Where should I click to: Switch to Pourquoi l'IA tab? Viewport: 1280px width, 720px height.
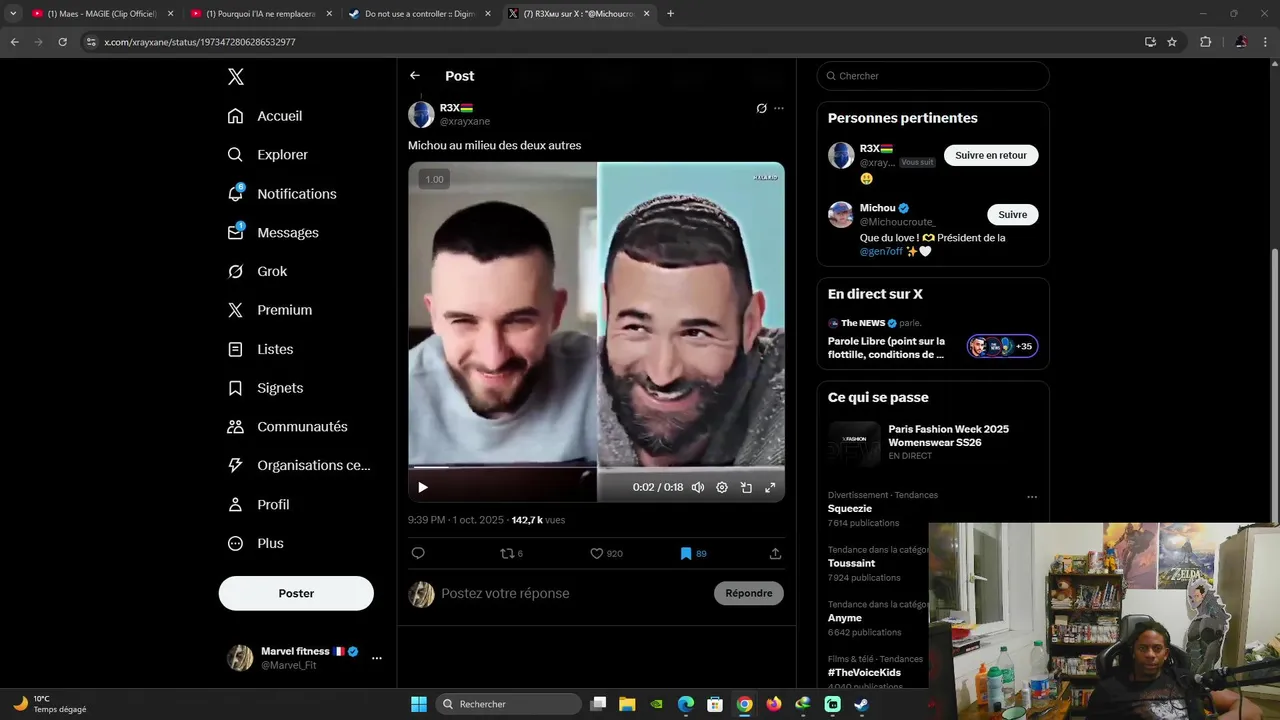pos(263,14)
